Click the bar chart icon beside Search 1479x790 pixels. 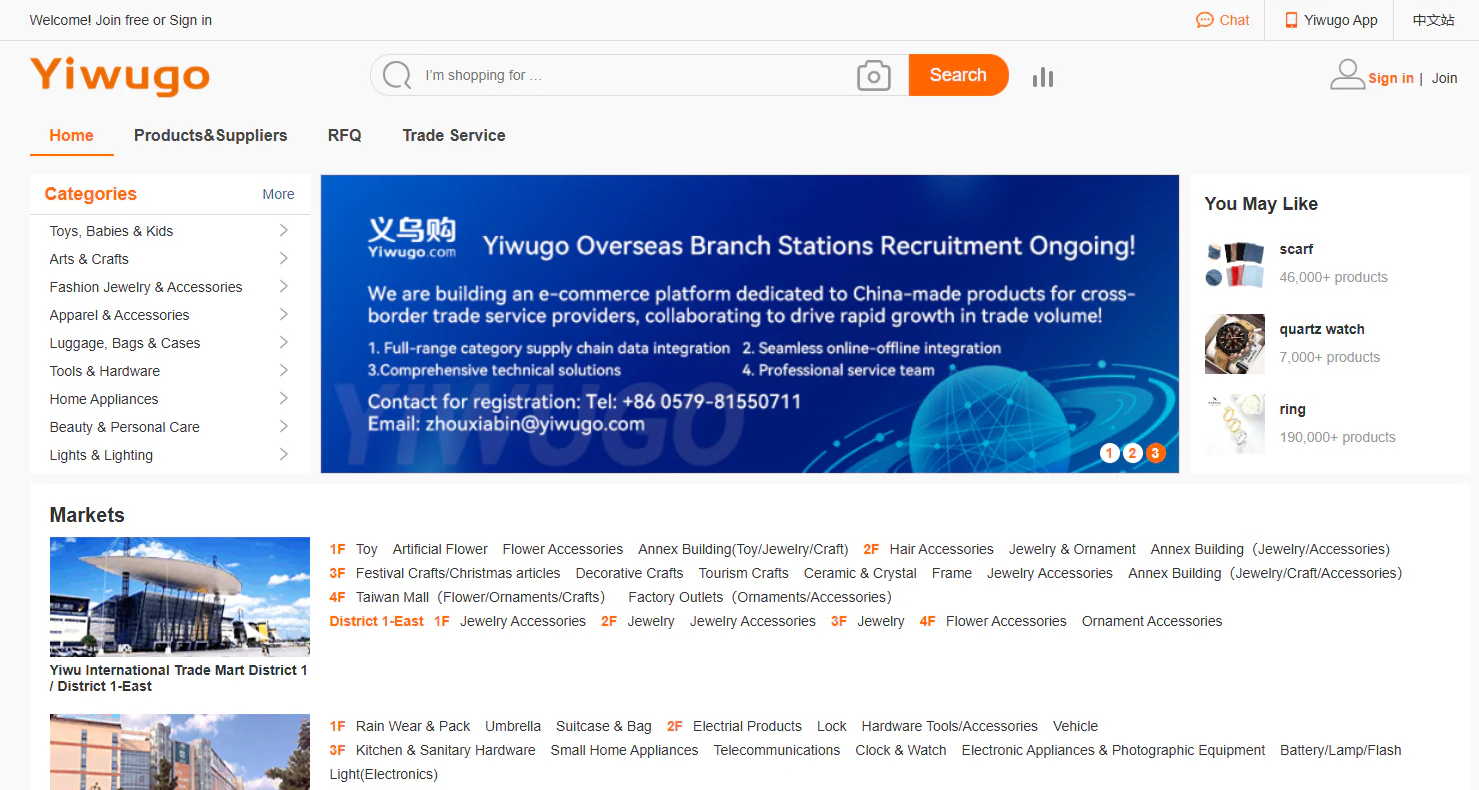pyautogui.click(x=1043, y=76)
